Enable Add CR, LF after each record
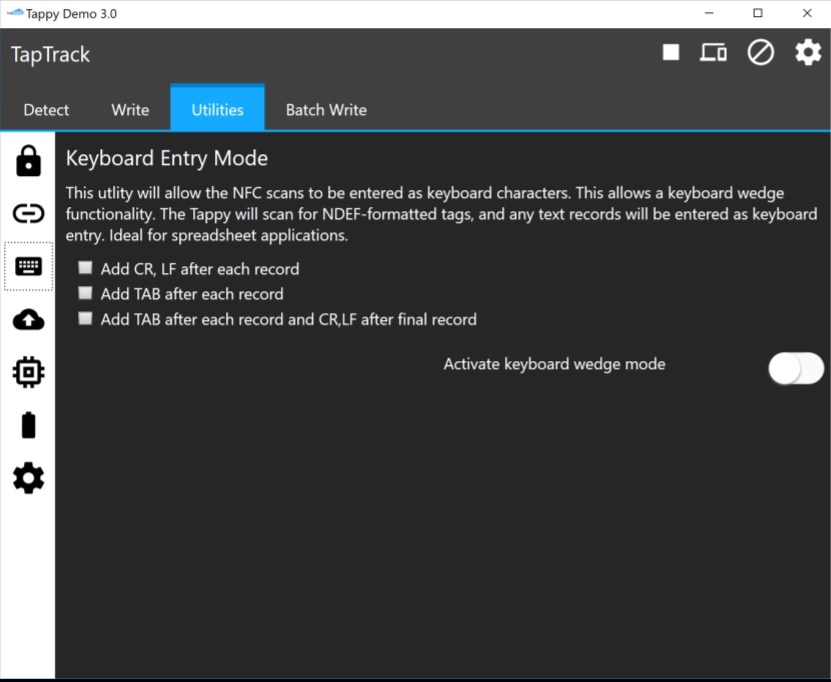 [86, 268]
